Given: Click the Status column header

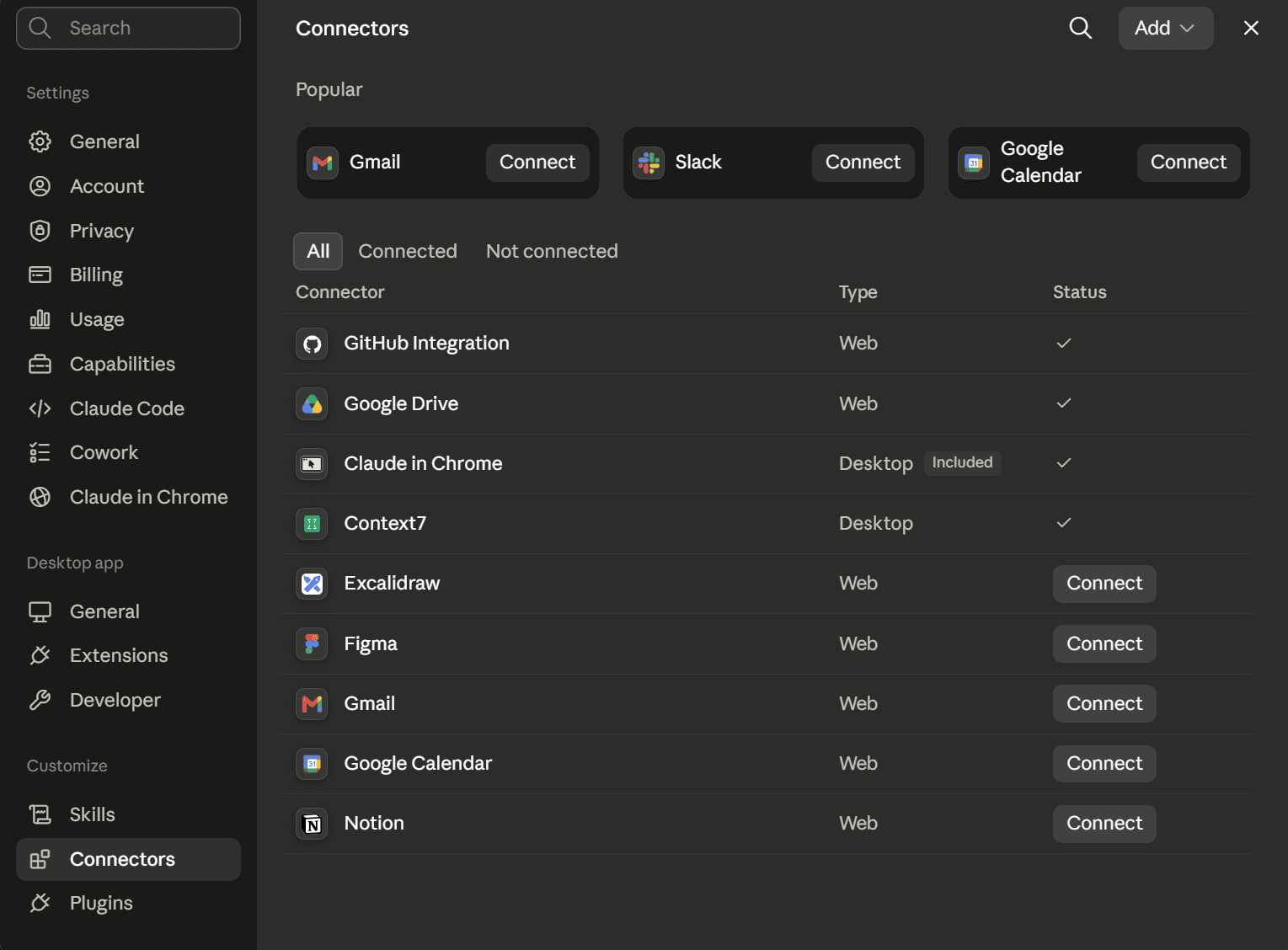Looking at the screenshot, I should click(1079, 292).
